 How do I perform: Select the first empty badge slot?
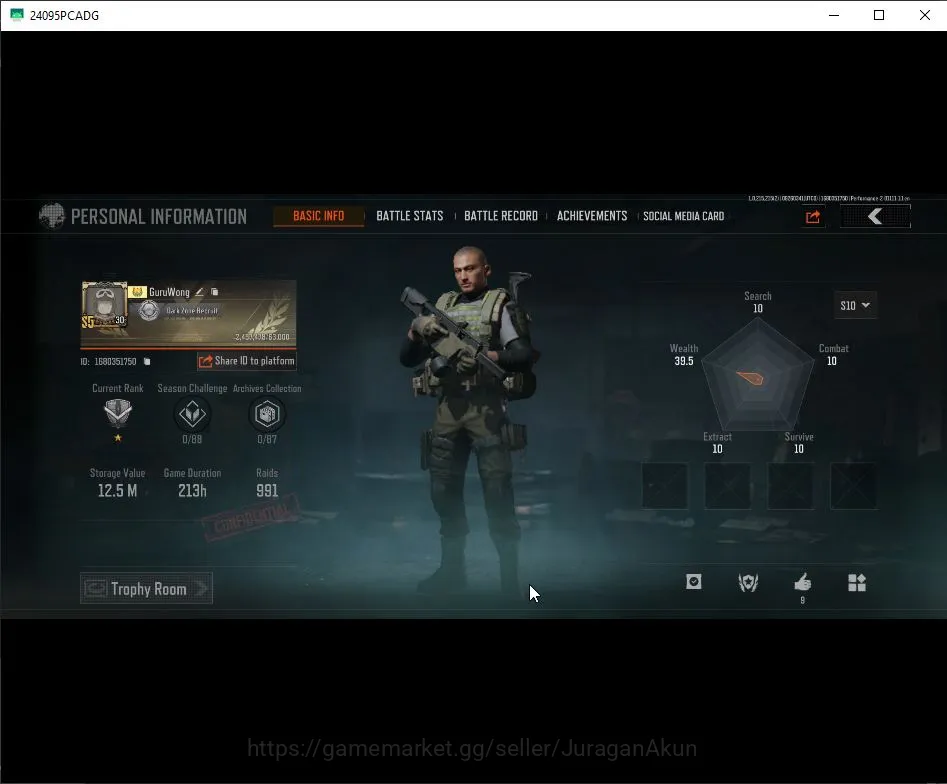tap(664, 486)
